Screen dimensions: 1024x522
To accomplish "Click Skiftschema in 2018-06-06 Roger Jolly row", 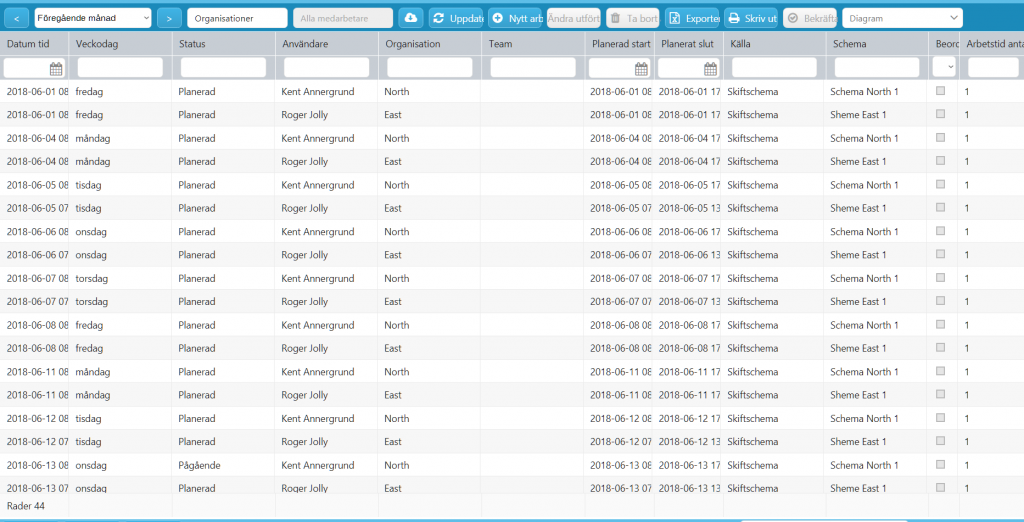I will 752,255.
